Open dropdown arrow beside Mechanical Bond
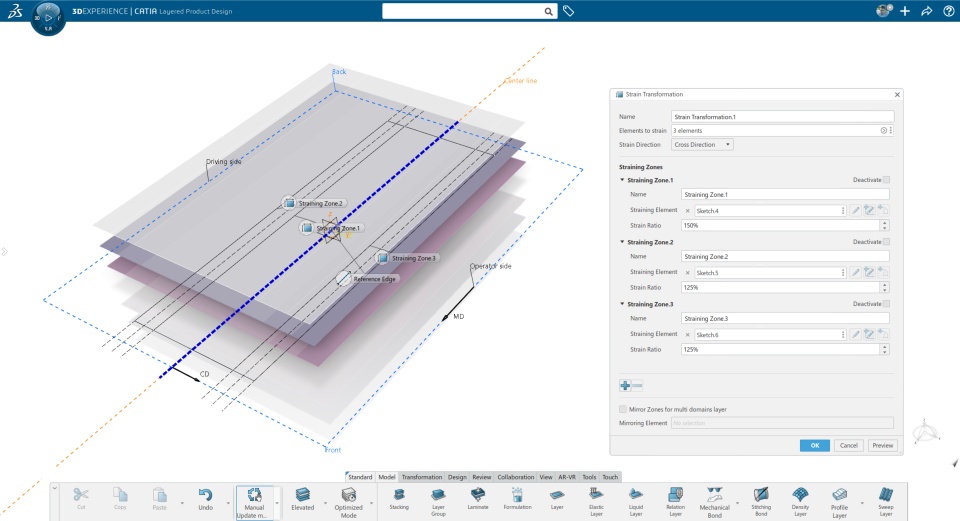 click(737, 503)
